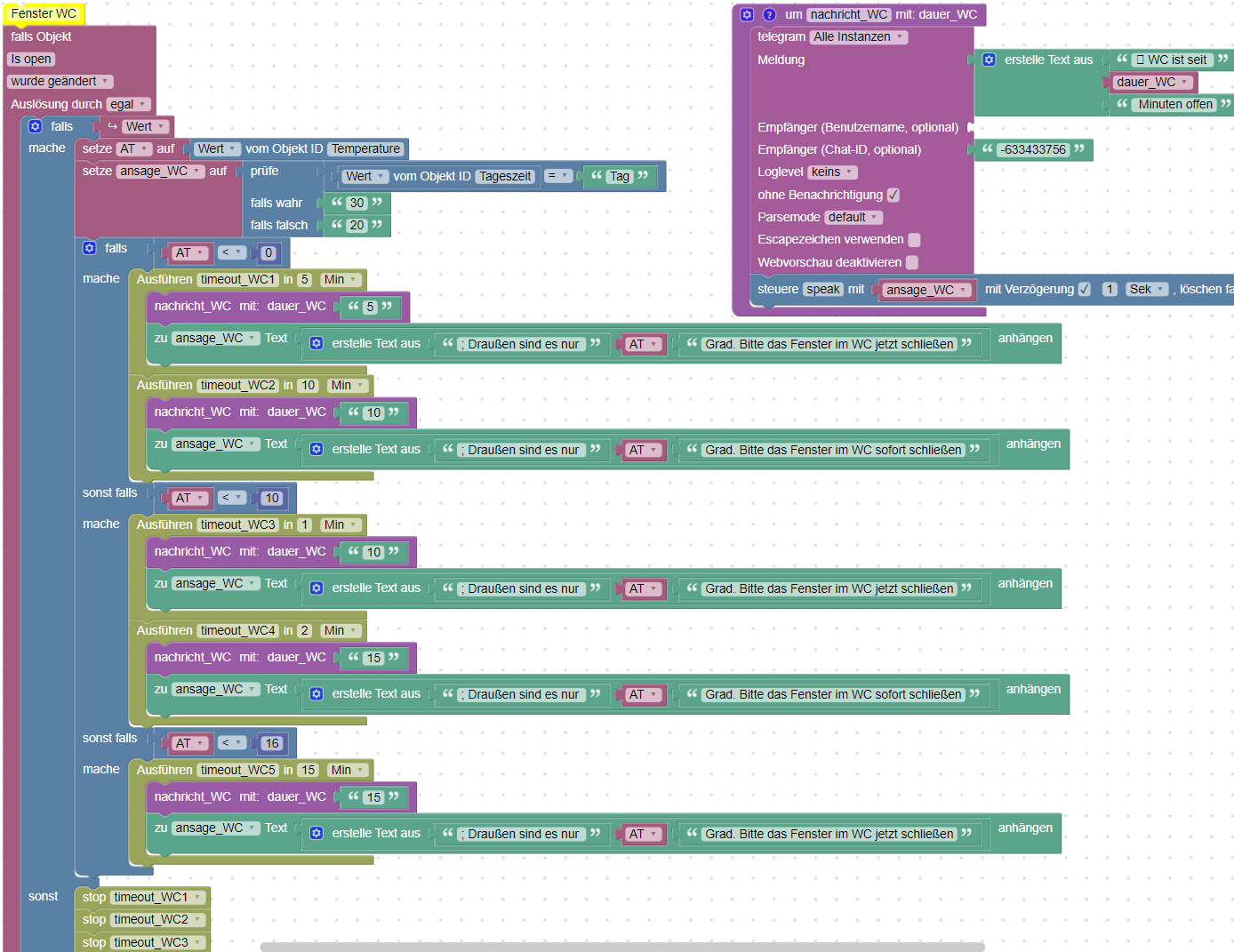The height and width of the screenshot is (952, 1234).
Task: Open gear icon on 'falls AT < 0' block
Action: pyautogui.click(x=90, y=248)
